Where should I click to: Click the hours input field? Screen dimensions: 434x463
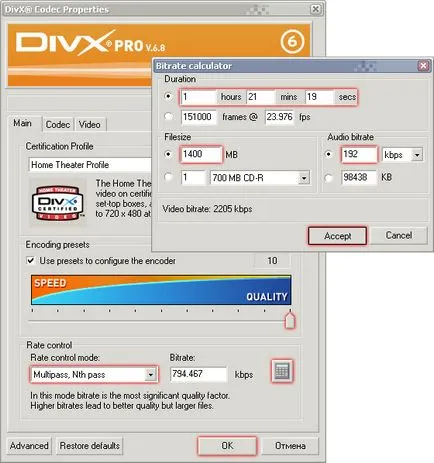199,97
